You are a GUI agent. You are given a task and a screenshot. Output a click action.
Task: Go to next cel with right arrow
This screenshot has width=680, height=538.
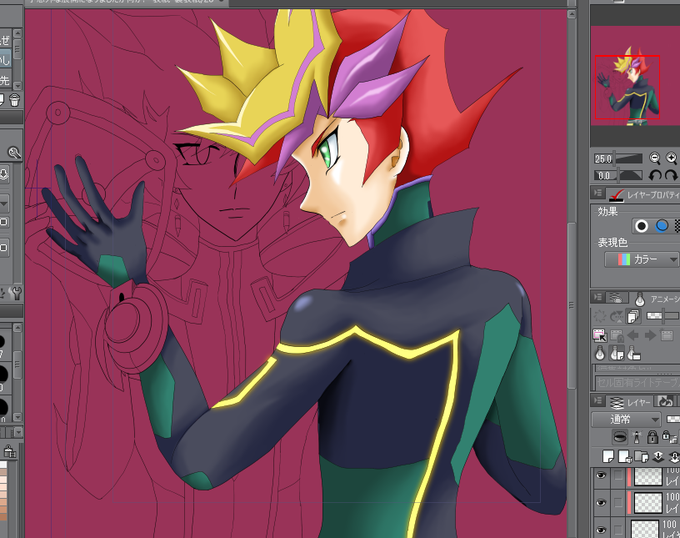(x=650, y=335)
